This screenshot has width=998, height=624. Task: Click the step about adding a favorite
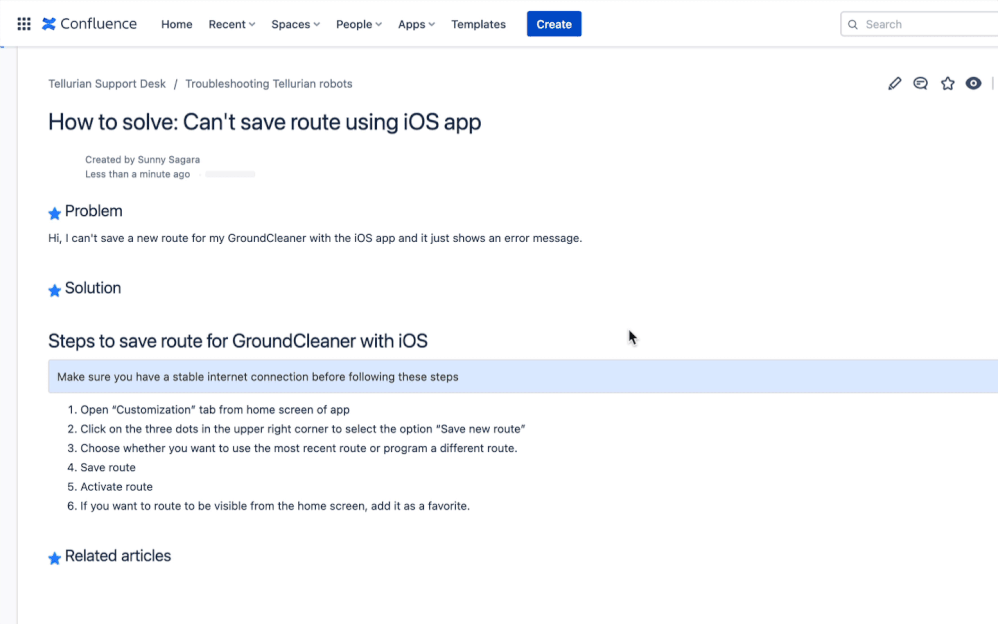point(275,506)
